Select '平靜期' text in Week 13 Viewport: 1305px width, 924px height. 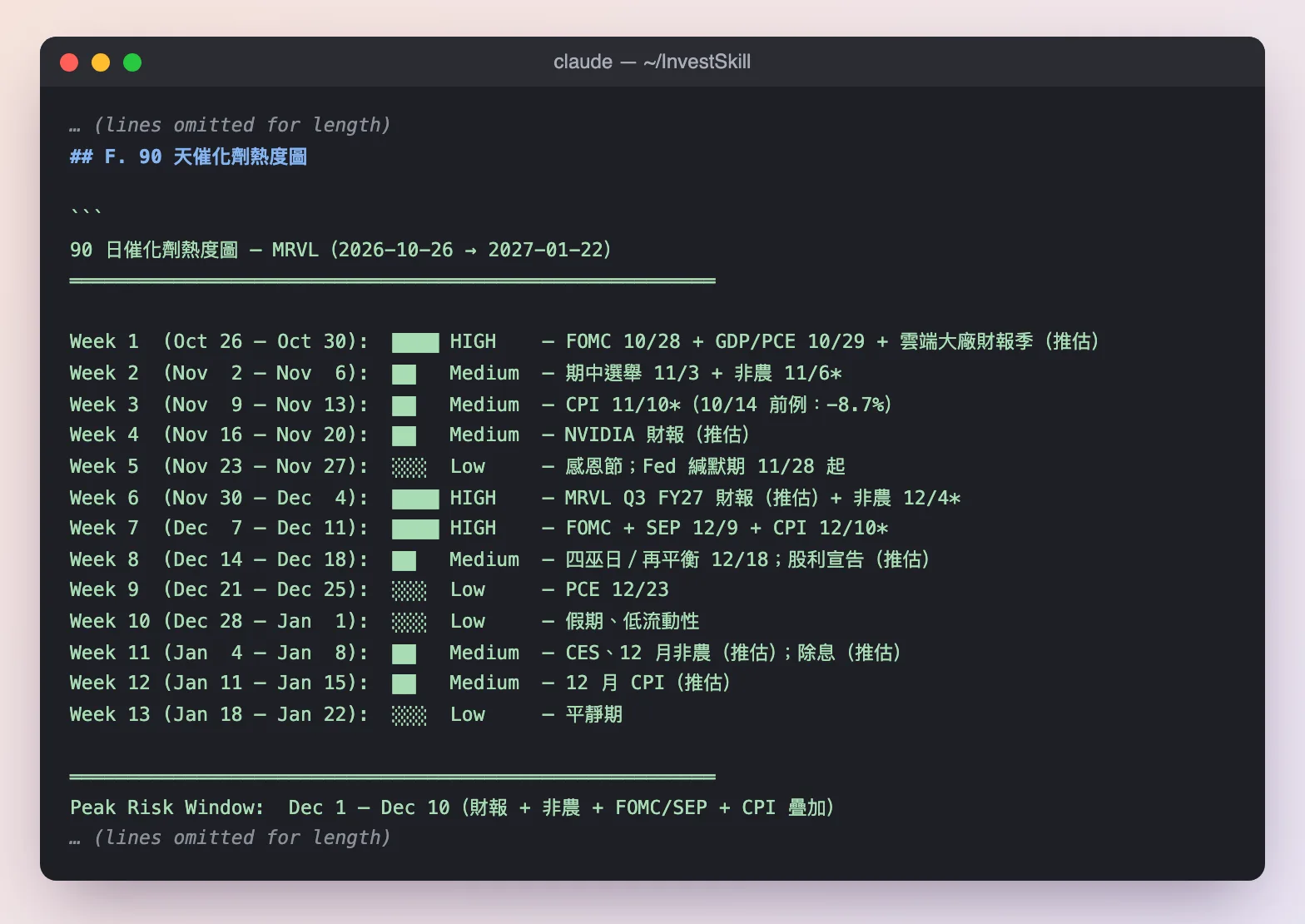click(594, 714)
